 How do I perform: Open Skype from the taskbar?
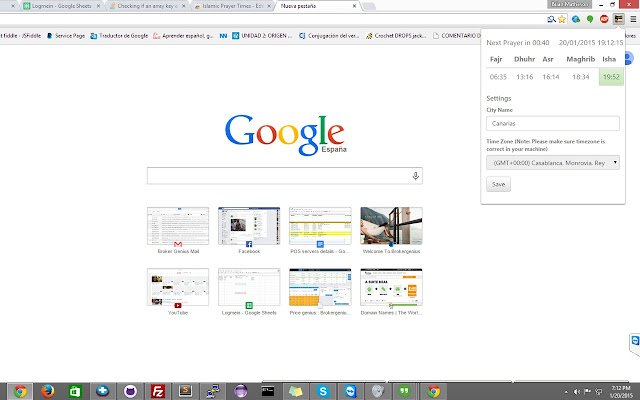323,391
